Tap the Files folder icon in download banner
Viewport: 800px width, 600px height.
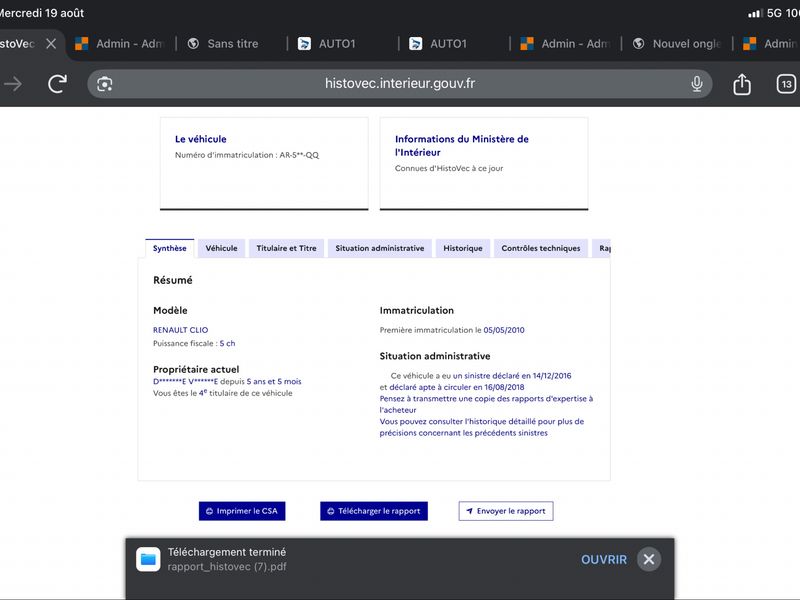(148, 559)
